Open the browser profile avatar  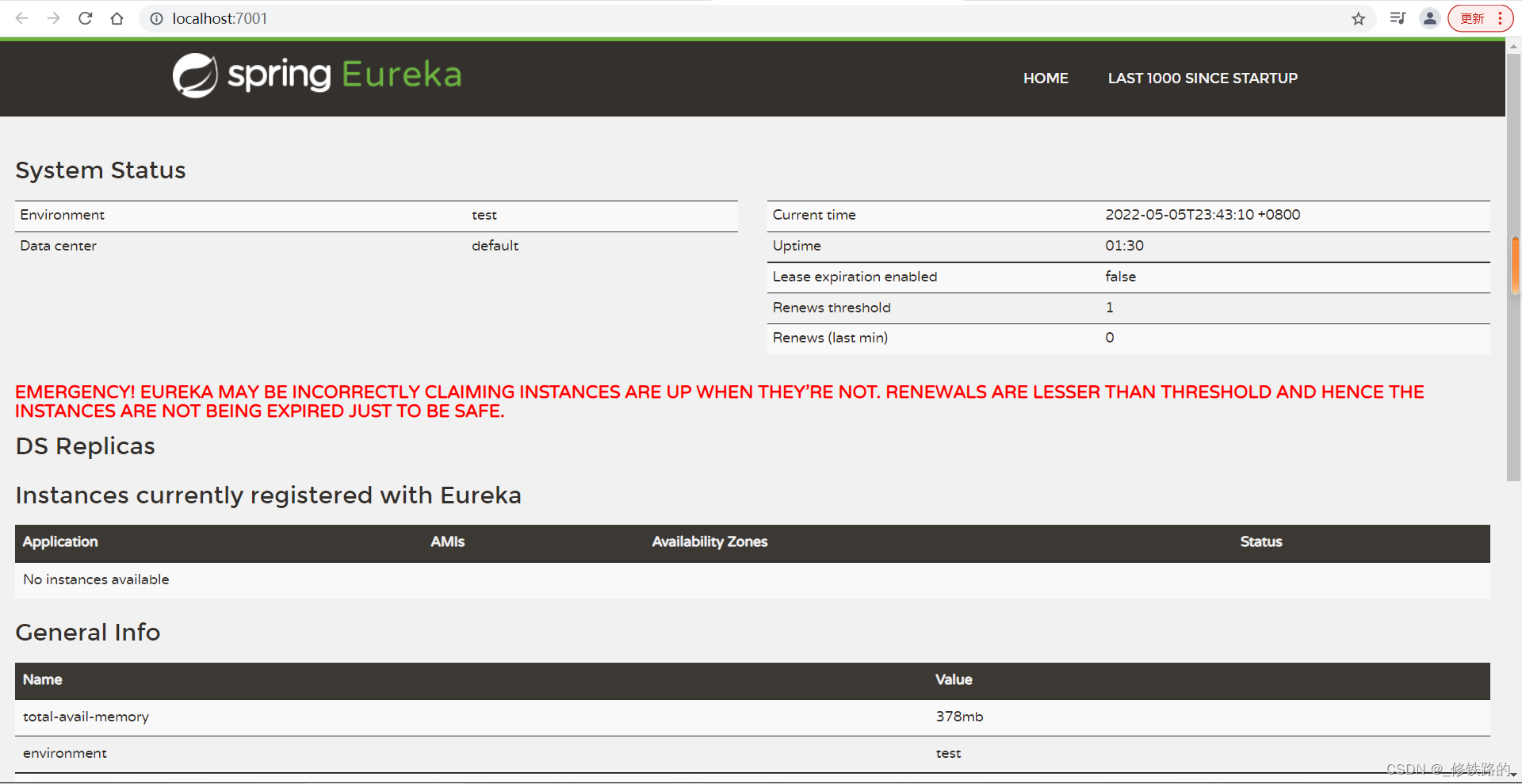tap(1430, 18)
